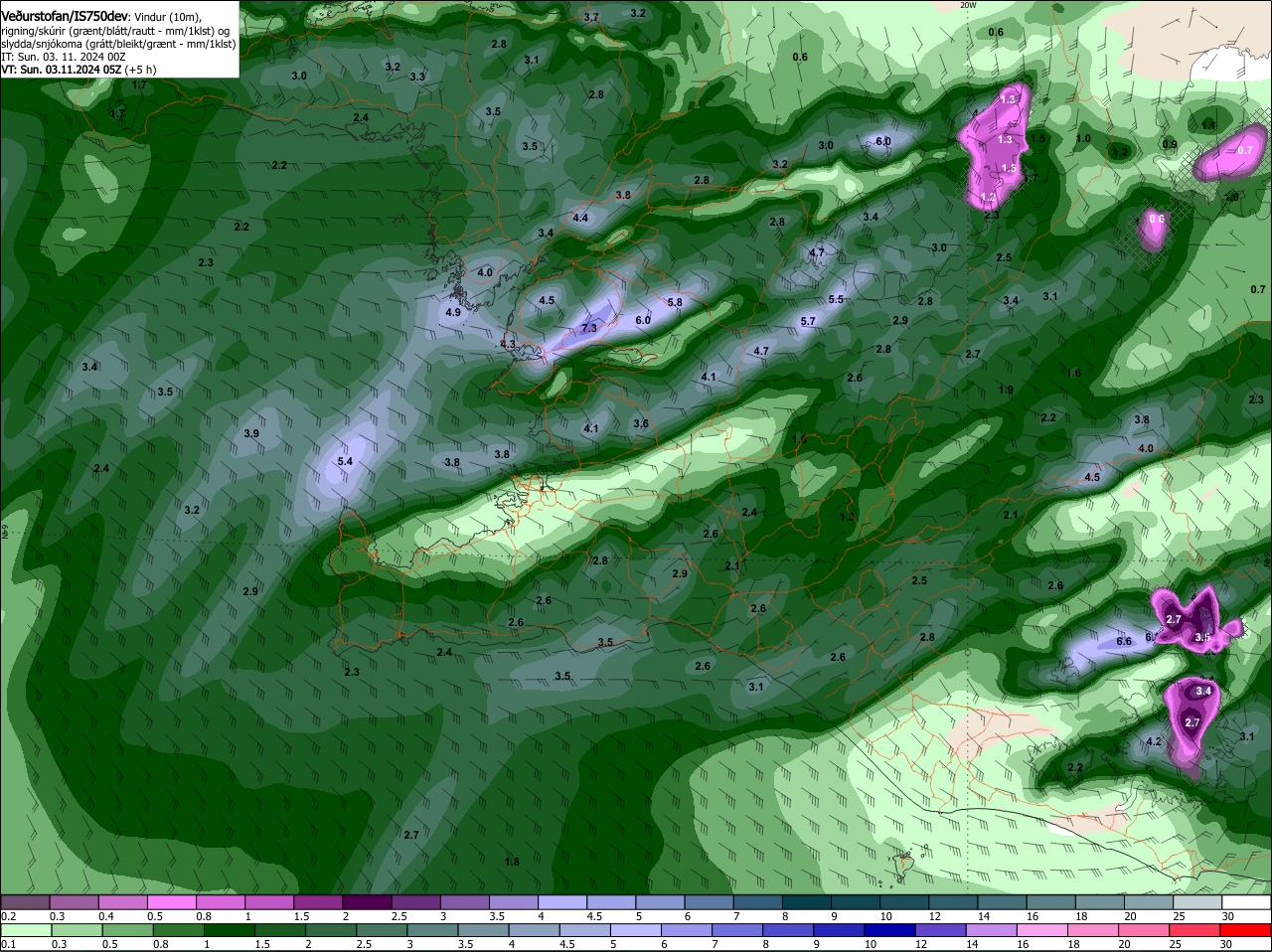1272x952 pixels.
Task: Click the bright red swatch labelled 30
Action: 1246,930
